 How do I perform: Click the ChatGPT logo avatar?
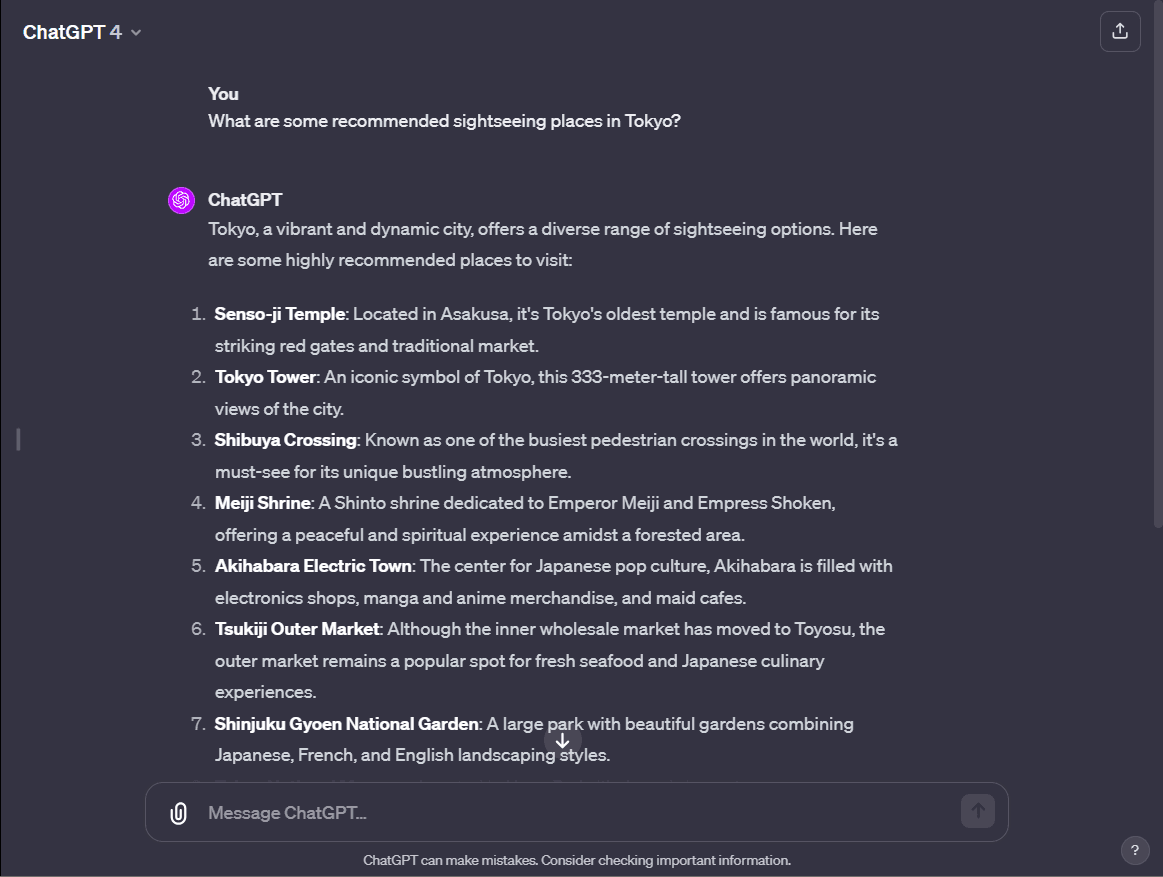pyautogui.click(x=181, y=200)
